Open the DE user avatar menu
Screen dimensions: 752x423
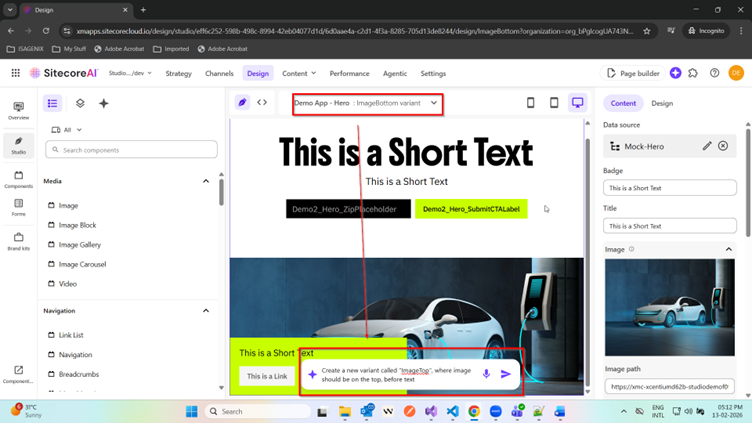736,73
